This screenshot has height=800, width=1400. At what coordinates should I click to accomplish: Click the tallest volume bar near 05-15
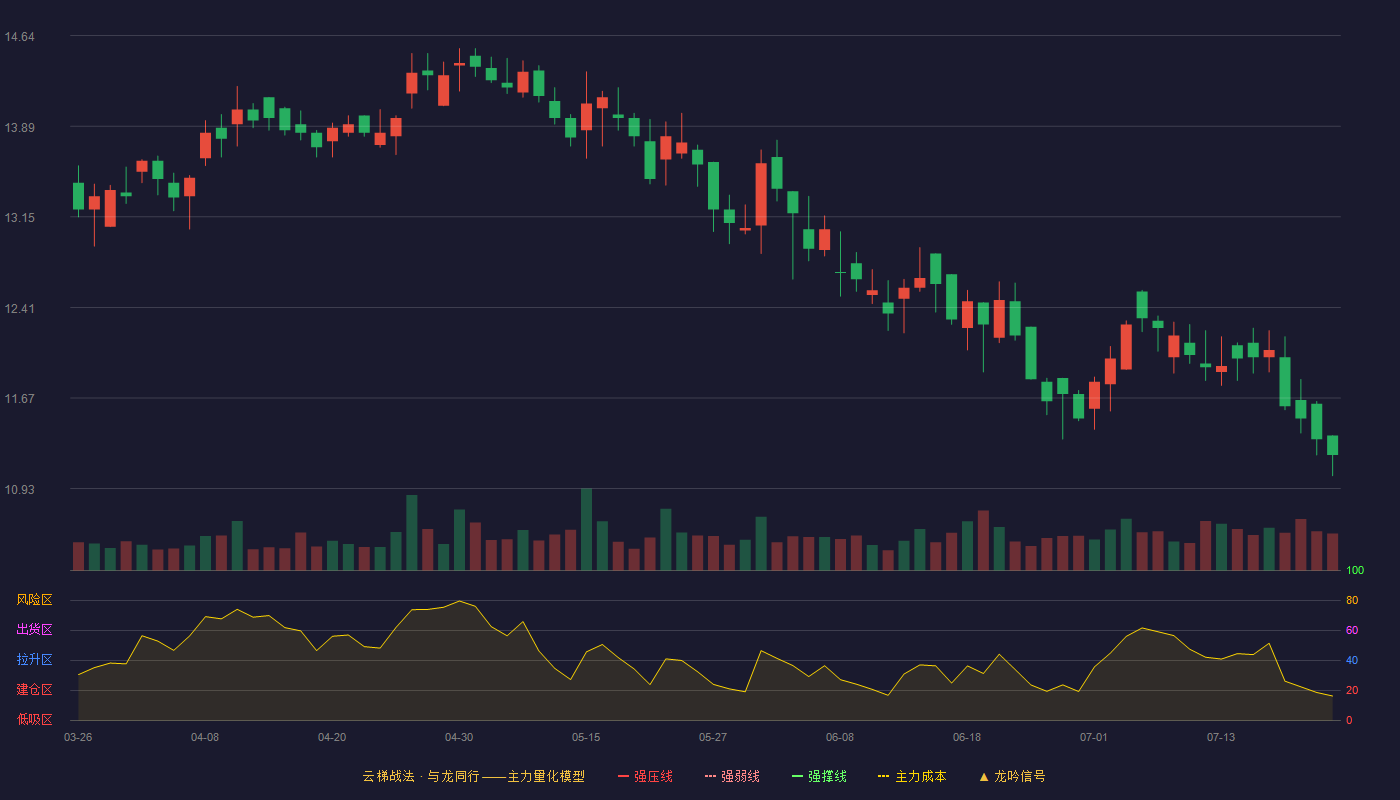click(586, 529)
